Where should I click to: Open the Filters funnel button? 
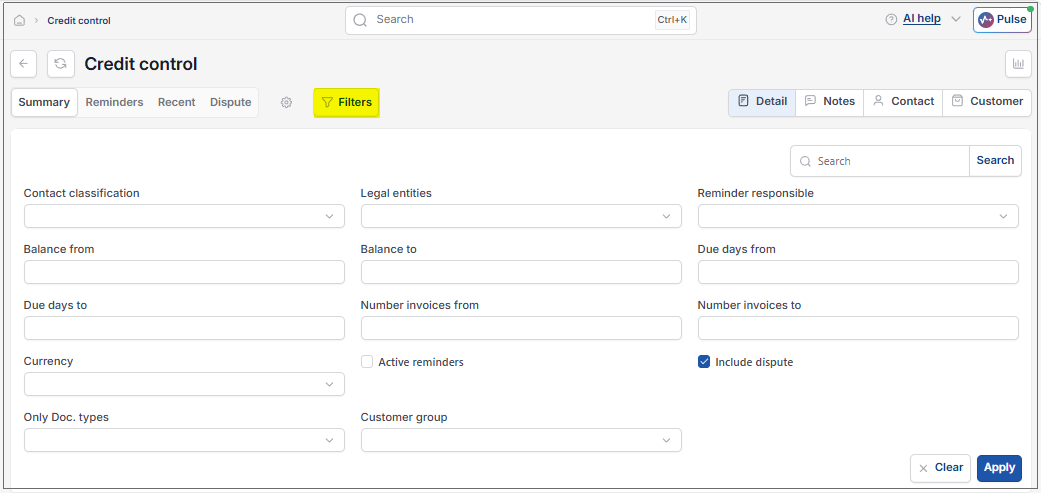(x=347, y=103)
